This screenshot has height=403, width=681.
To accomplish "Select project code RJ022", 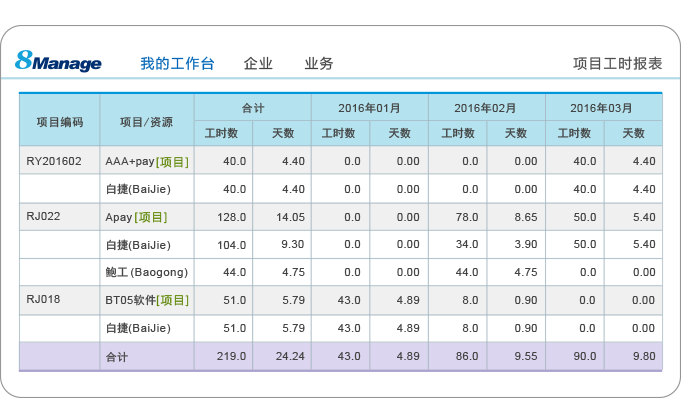I will [43, 217].
